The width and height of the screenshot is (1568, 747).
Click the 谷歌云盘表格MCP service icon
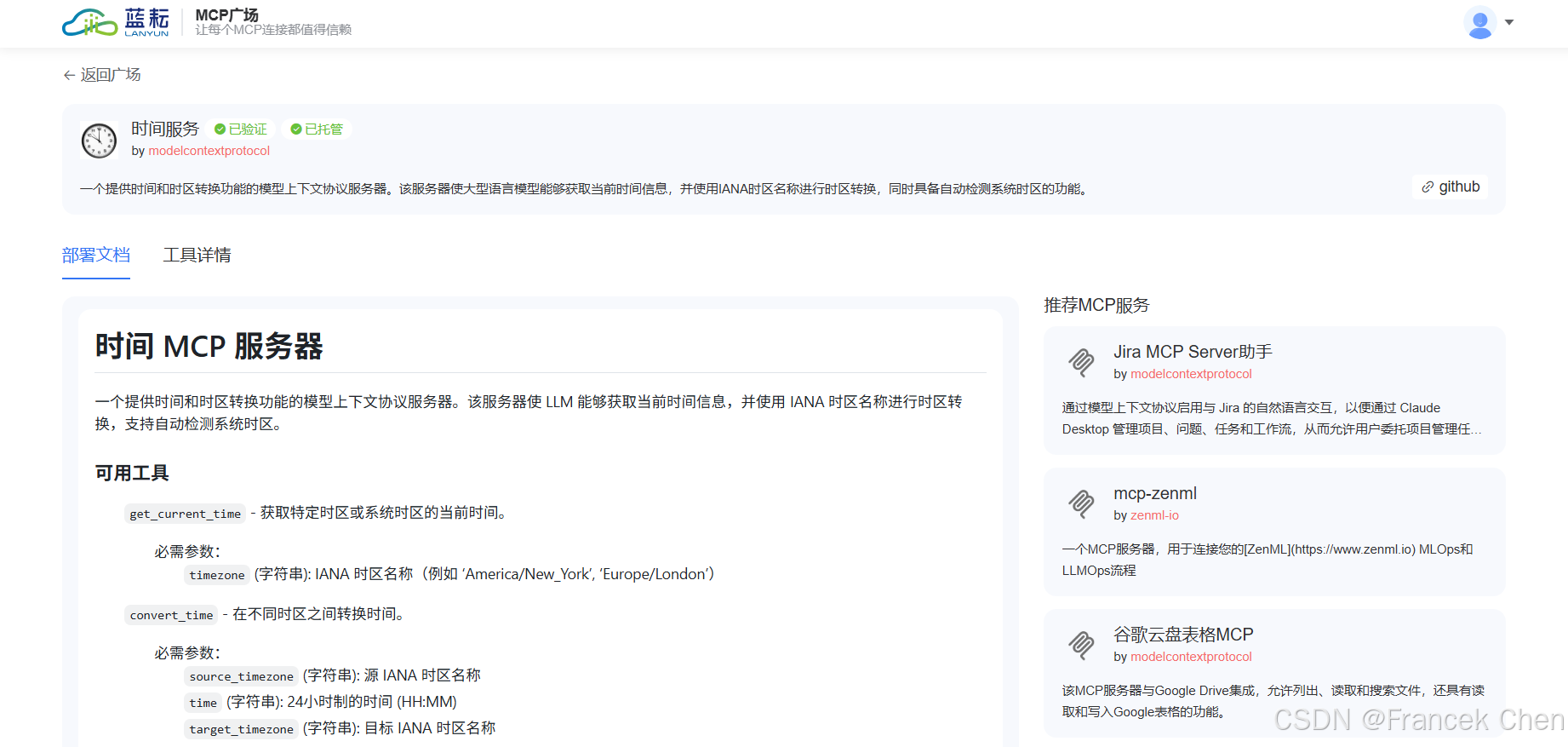1082,645
